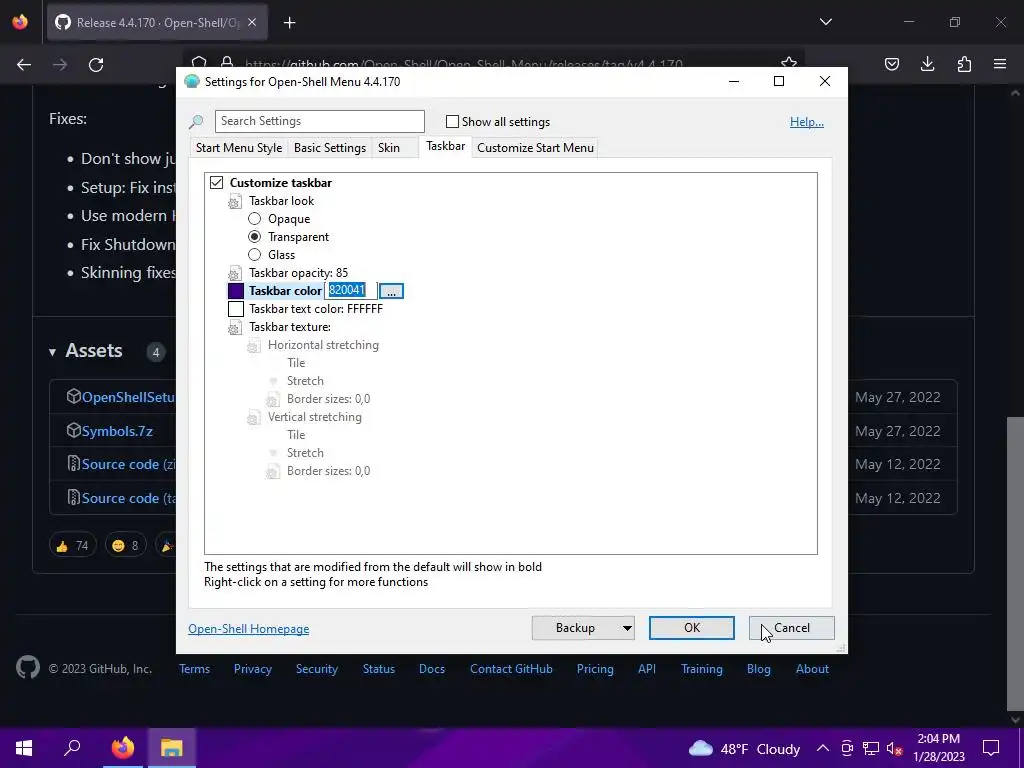Open the Pricing footer link
The image size is (1024, 768).
(595, 669)
